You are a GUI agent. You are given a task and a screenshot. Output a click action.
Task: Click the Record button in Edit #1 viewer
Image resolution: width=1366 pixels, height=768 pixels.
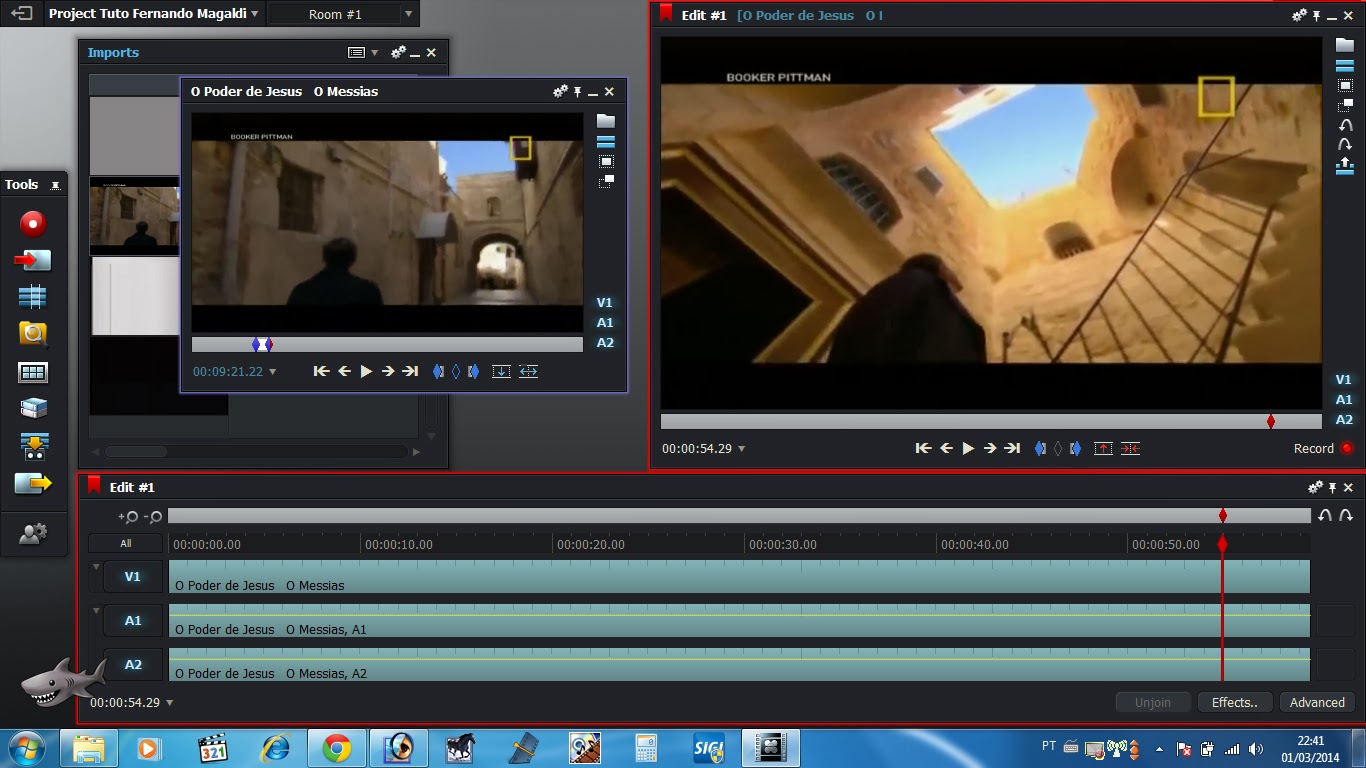point(1323,448)
